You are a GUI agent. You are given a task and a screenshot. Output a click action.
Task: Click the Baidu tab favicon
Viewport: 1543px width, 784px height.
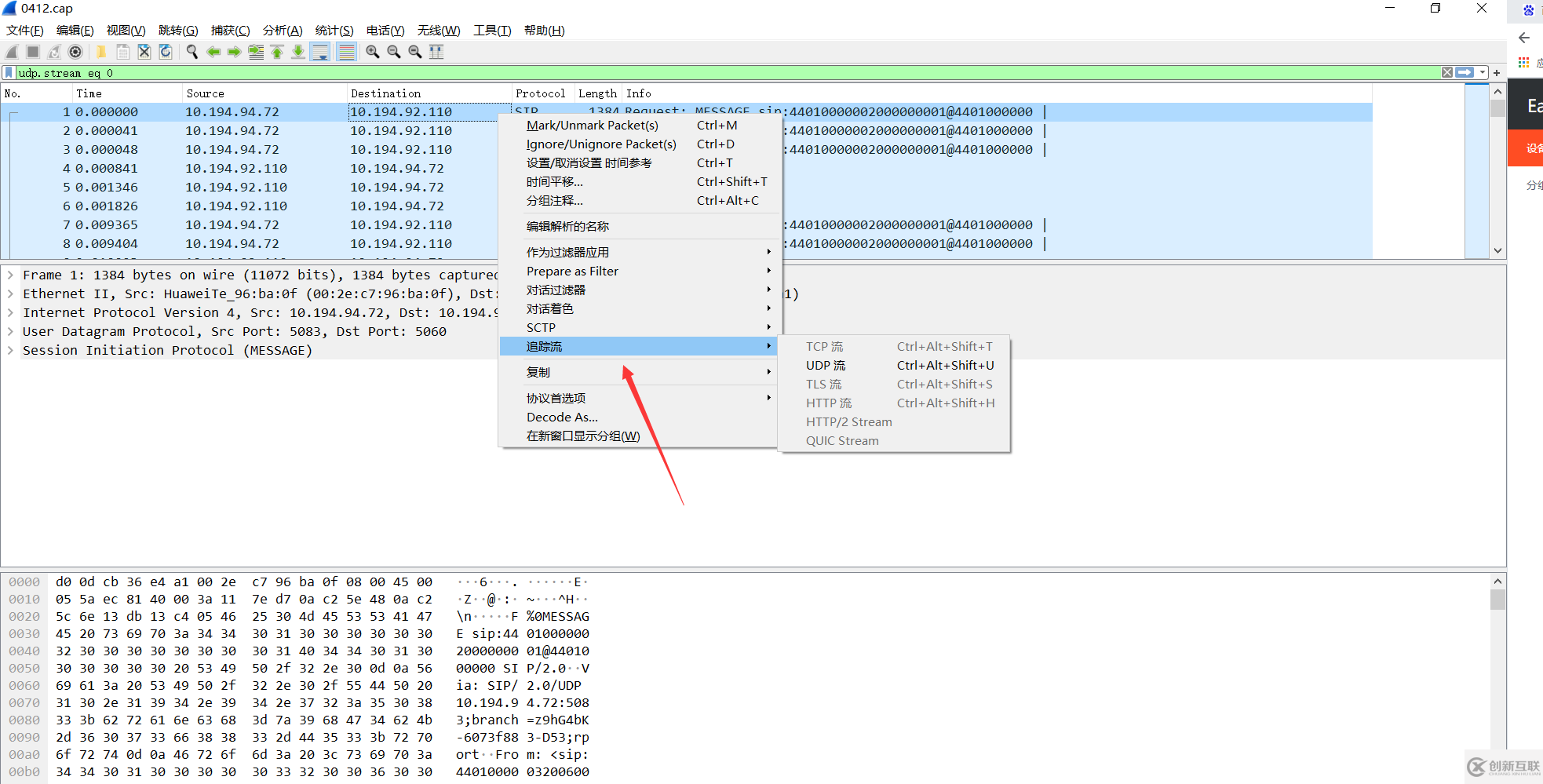[x=1529, y=10]
